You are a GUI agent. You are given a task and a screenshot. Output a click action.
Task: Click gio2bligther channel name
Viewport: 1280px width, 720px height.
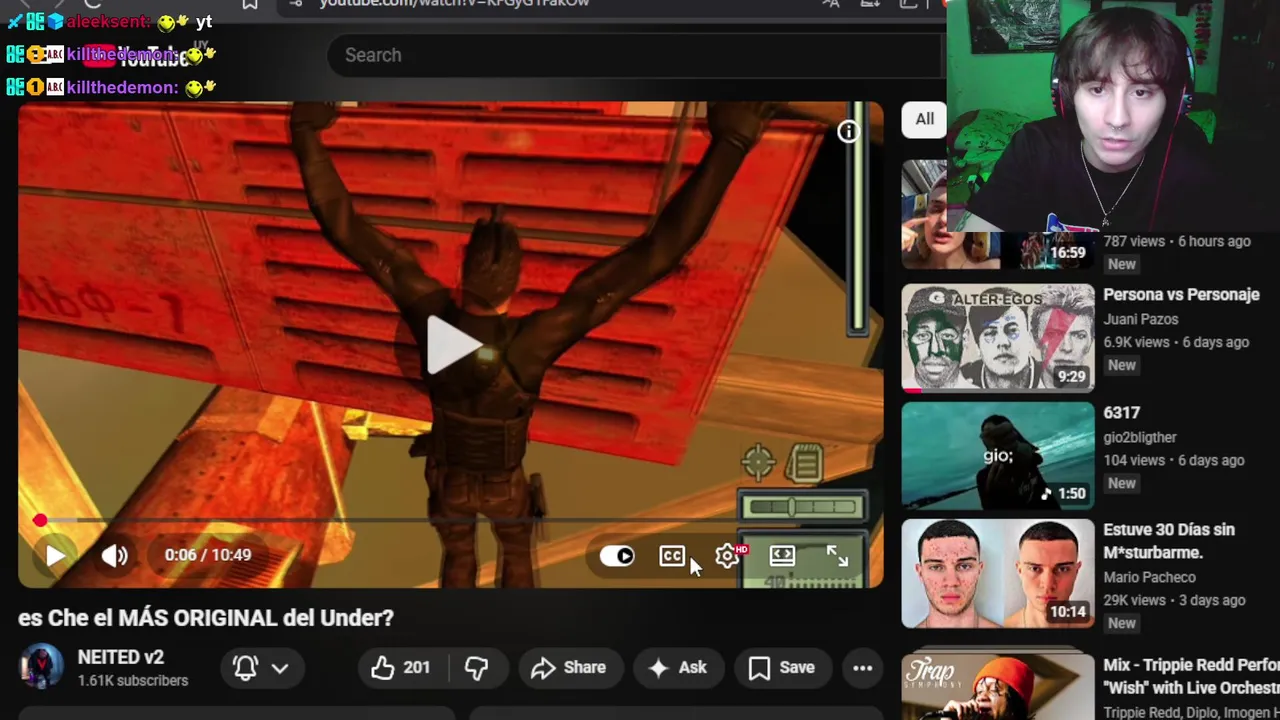(1140, 437)
